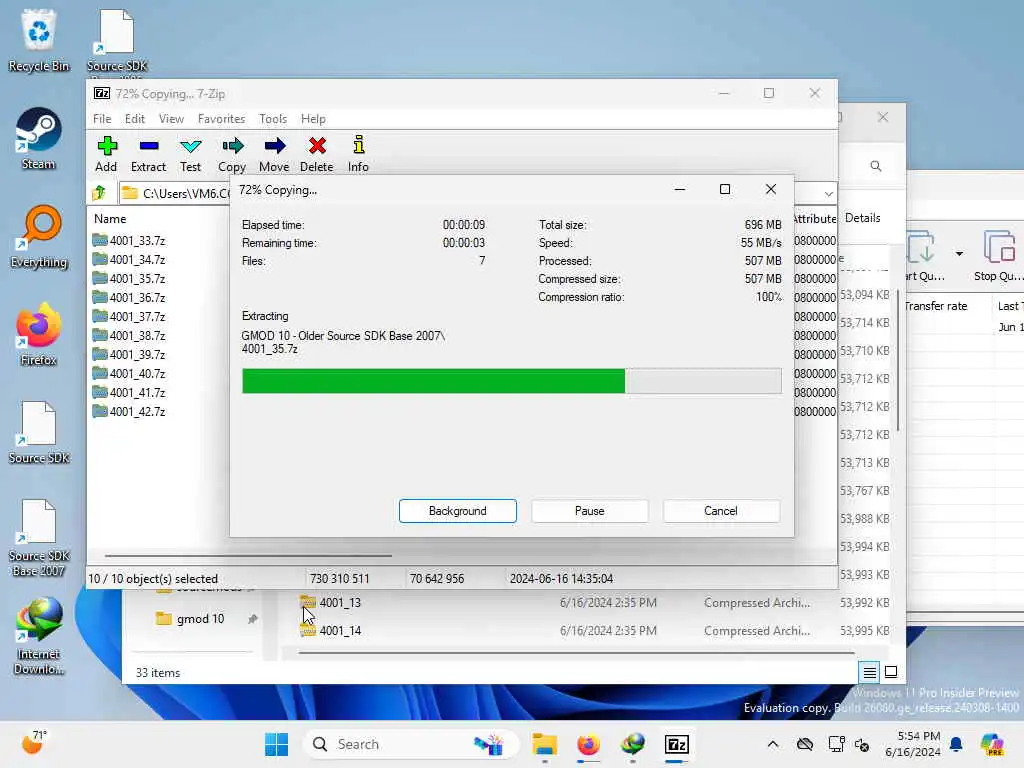This screenshot has height=768, width=1024.
Task: Switch Explorer to large icons view
Action: pyautogui.click(x=891, y=672)
